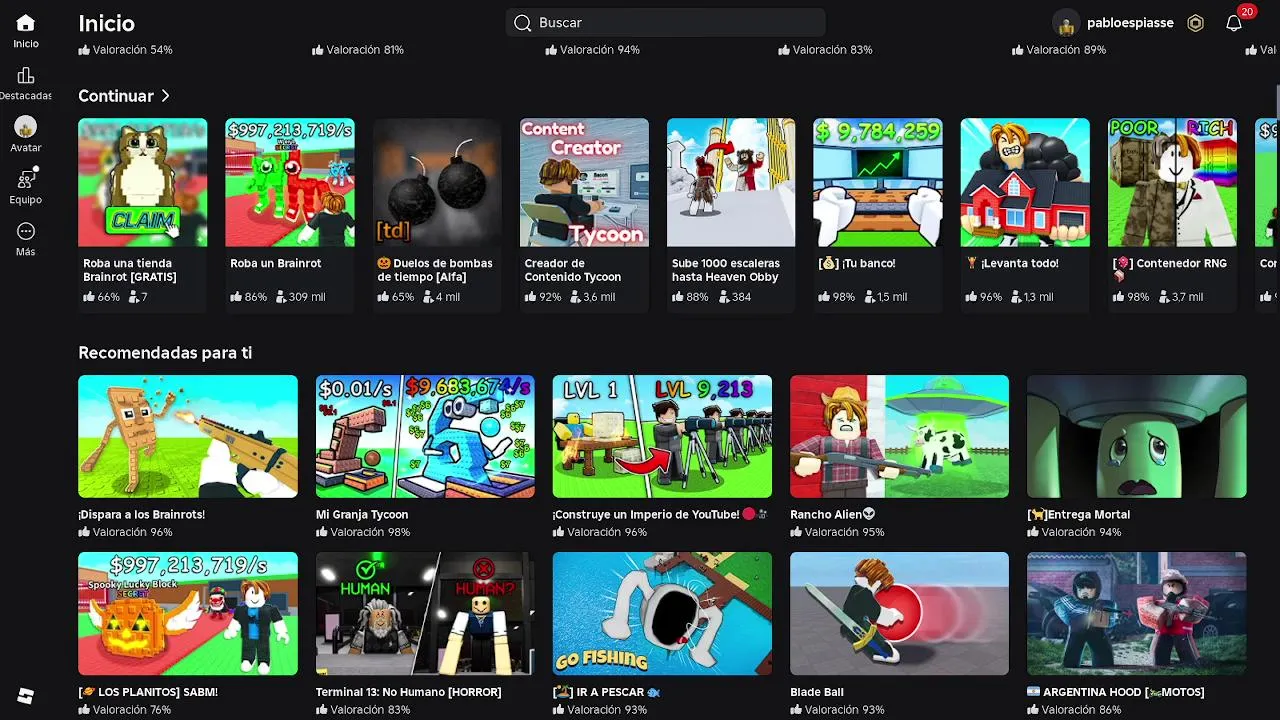Open the Entrega Mortal game thumbnail
This screenshot has width=1280, height=720.
pyautogui.click(x=1137, y=436)
